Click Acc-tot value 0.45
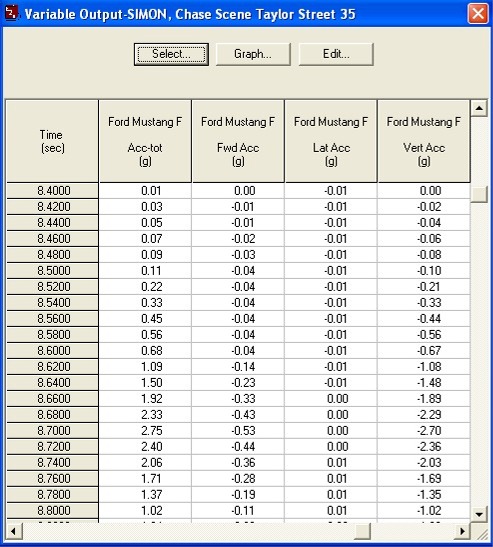 [x=145, y=319]
